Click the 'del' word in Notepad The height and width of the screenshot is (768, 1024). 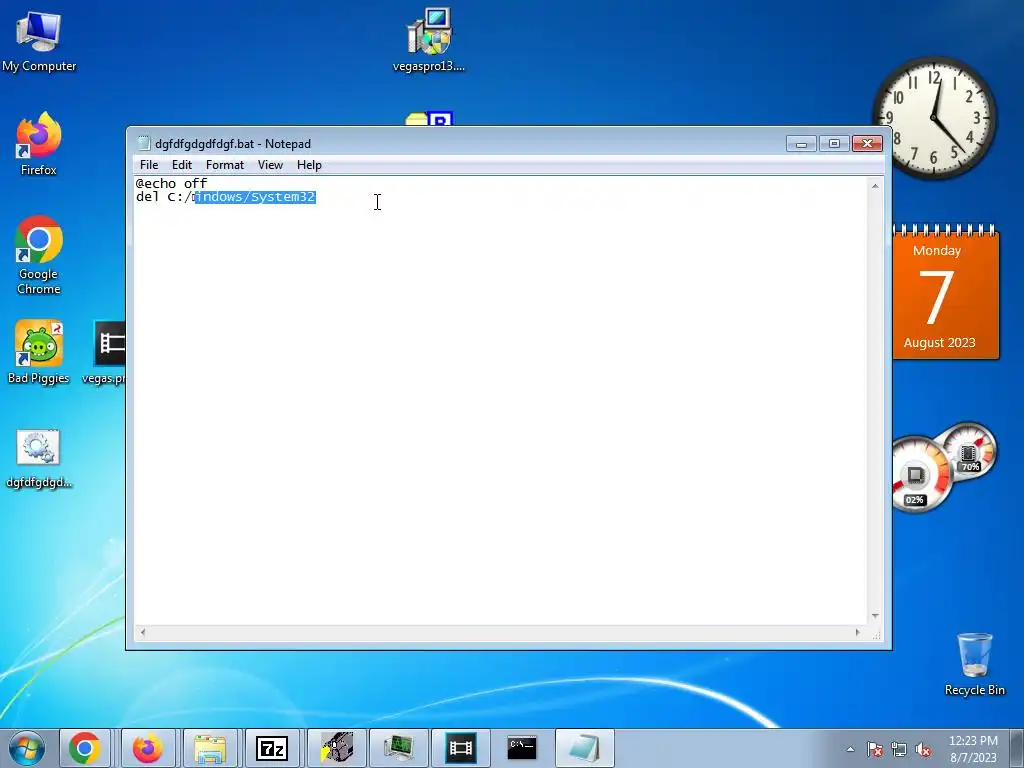click(x=147, y=197)
